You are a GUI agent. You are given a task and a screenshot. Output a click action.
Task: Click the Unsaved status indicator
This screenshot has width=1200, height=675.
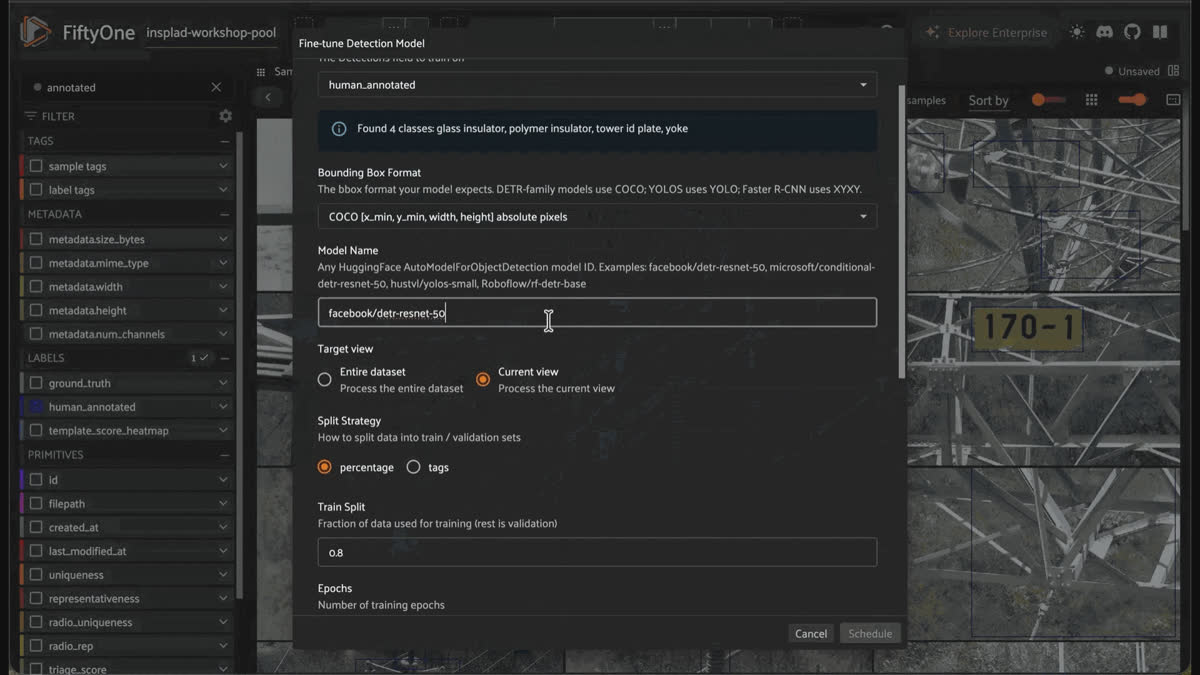pyautogui.click(x=1132, y=71)
